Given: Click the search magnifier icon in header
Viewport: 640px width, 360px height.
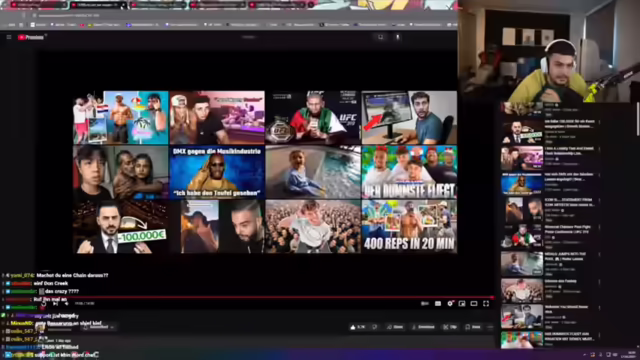Looking at the screenshot, I should [380, 37].
